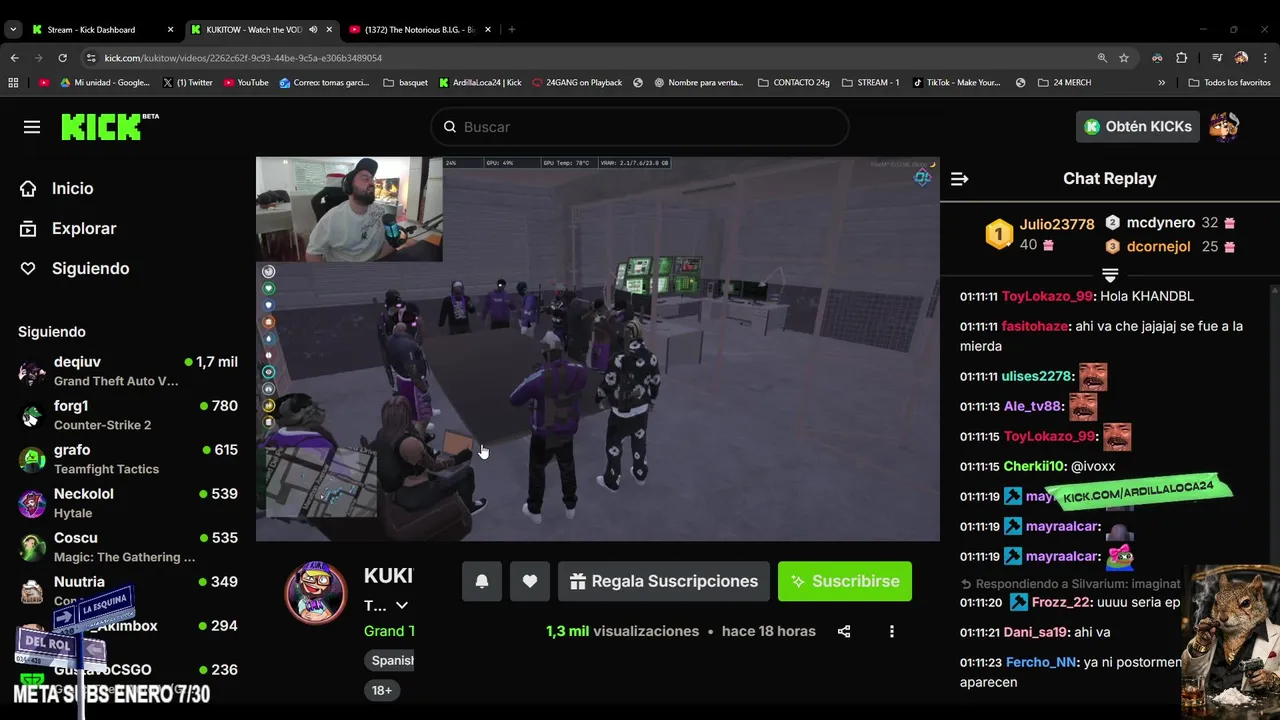This screenshot has width=1280, height=720.
Task: Click username Julio23778 in leaderboard
Action: [x=1057, y=224]
